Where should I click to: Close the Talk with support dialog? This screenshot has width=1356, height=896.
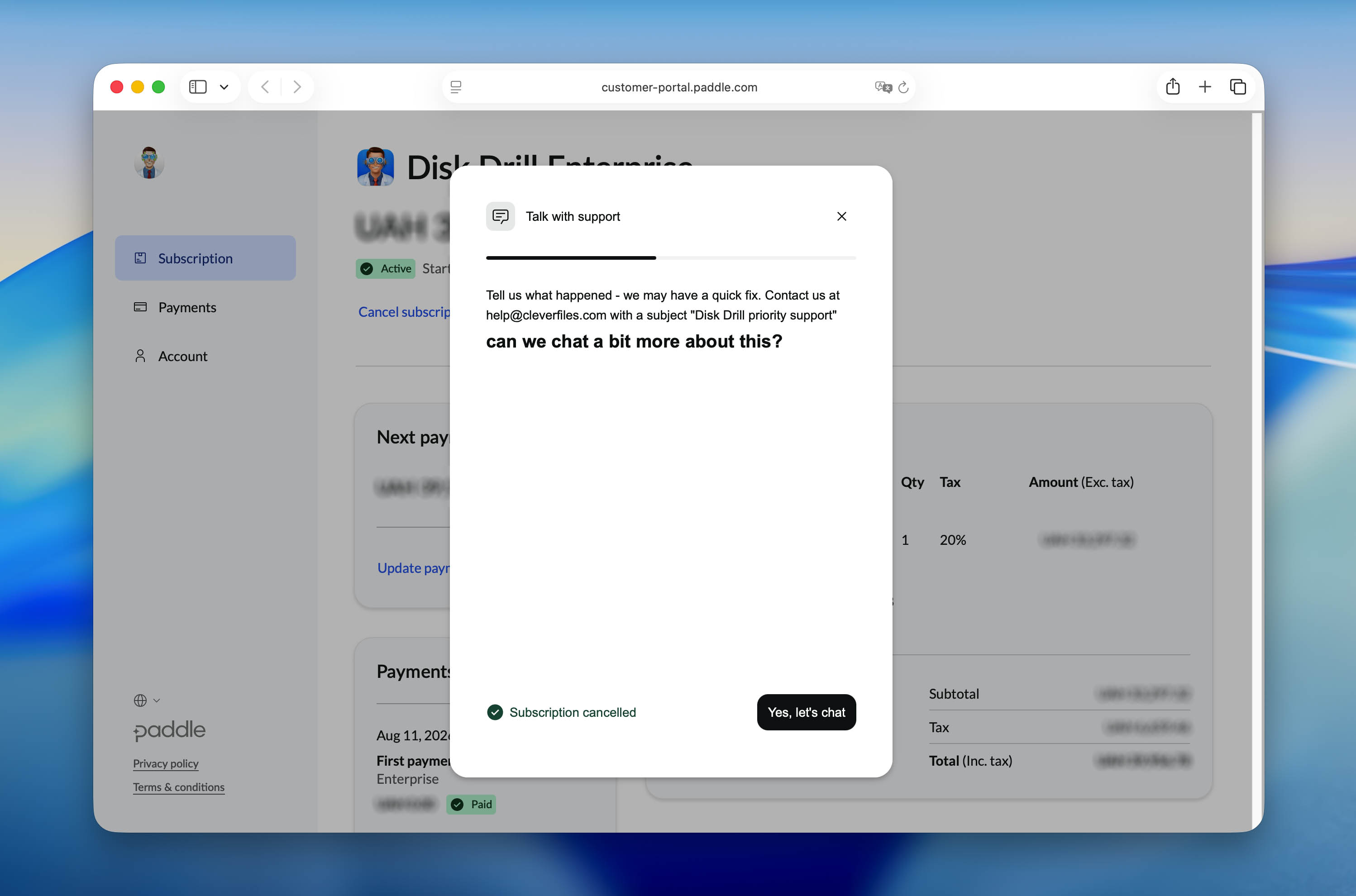[x=841, y=216]
